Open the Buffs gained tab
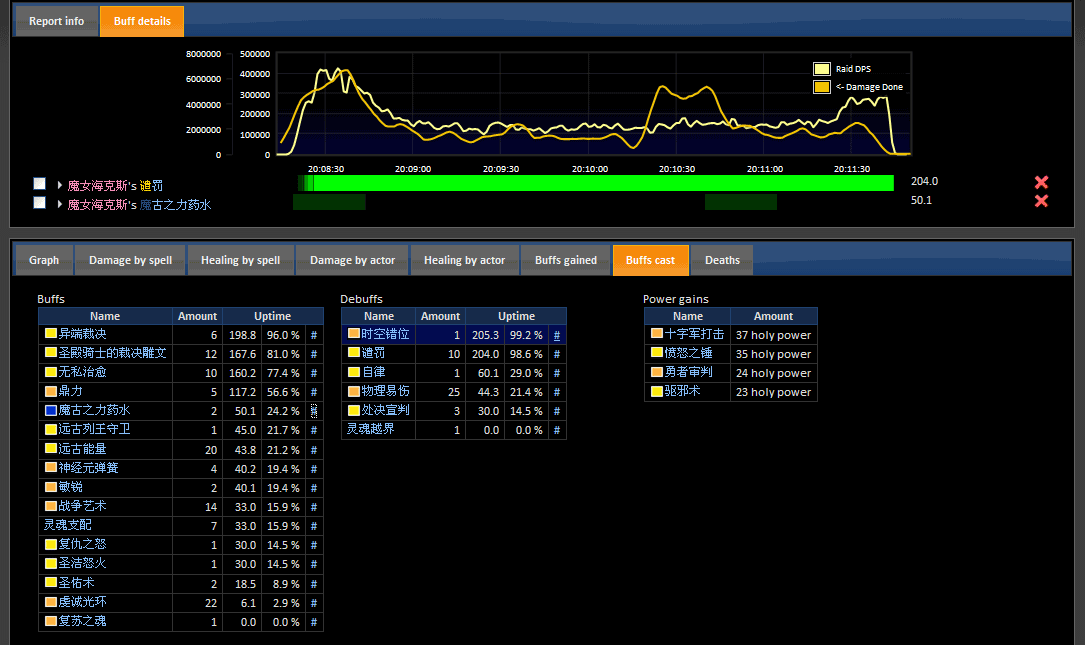 tap(565, 260)
